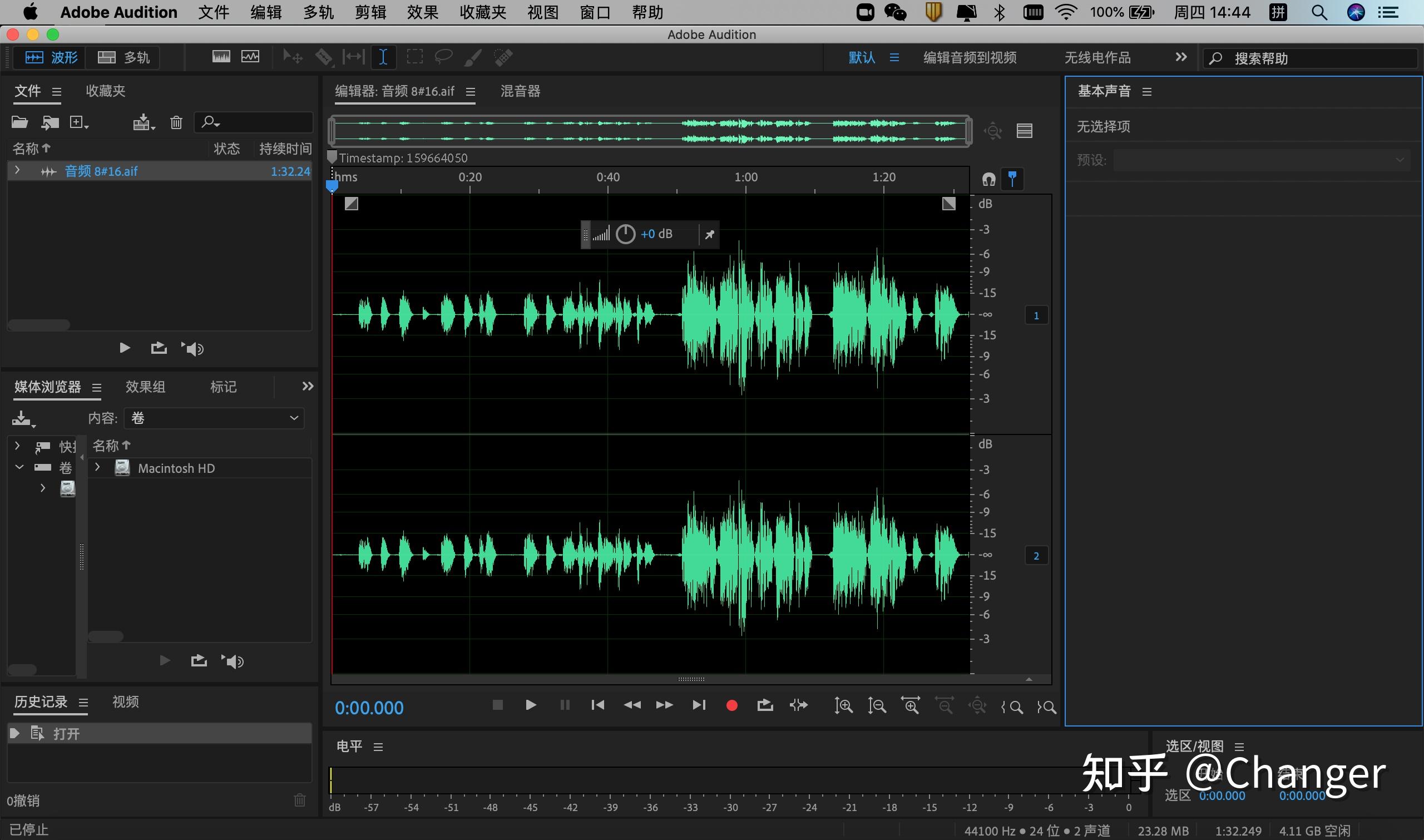Switch to the 混音器 tab
The width and height of the screenshot is (1424, 840).
coord(520,91)
